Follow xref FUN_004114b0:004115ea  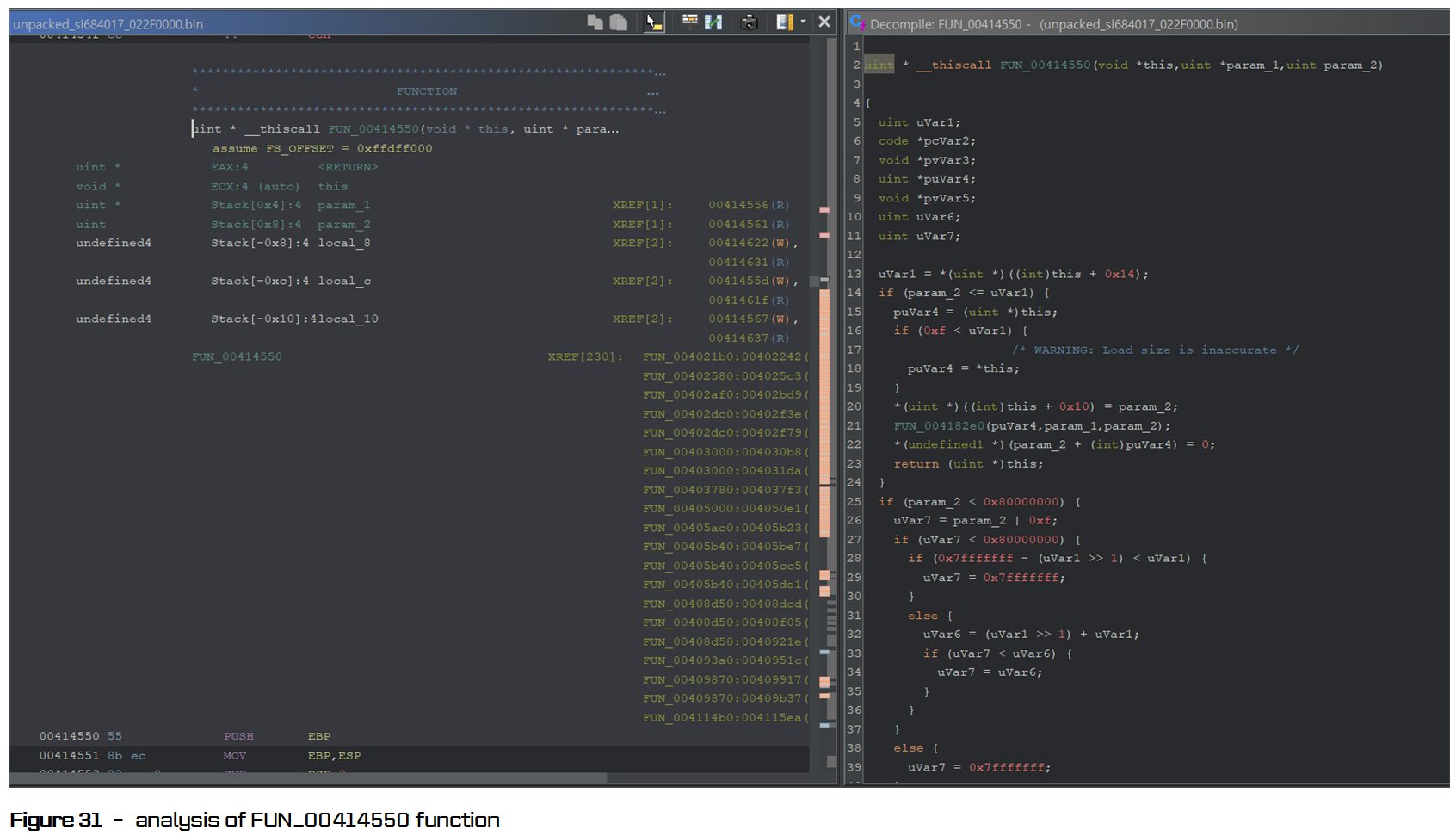click(x=725, y=717)
